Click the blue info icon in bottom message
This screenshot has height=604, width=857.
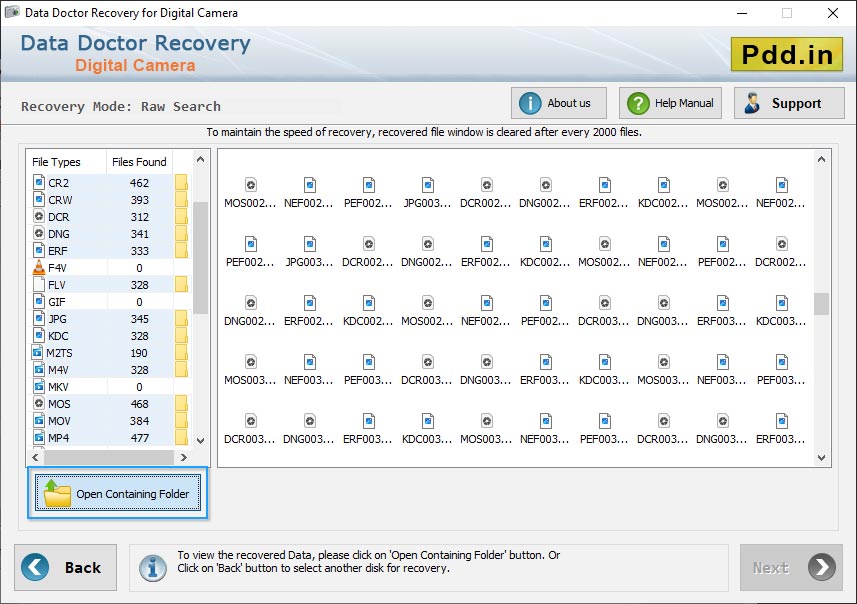(x=153, y=567)
